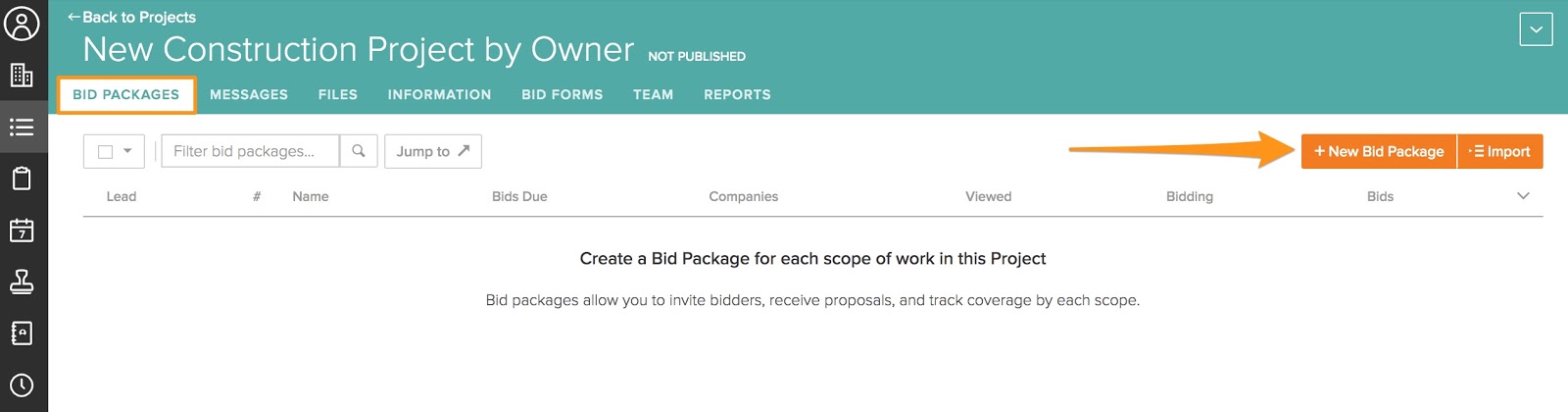
Task: Open the clipboard icon in sidebar
Action: [x=22, y=179]
